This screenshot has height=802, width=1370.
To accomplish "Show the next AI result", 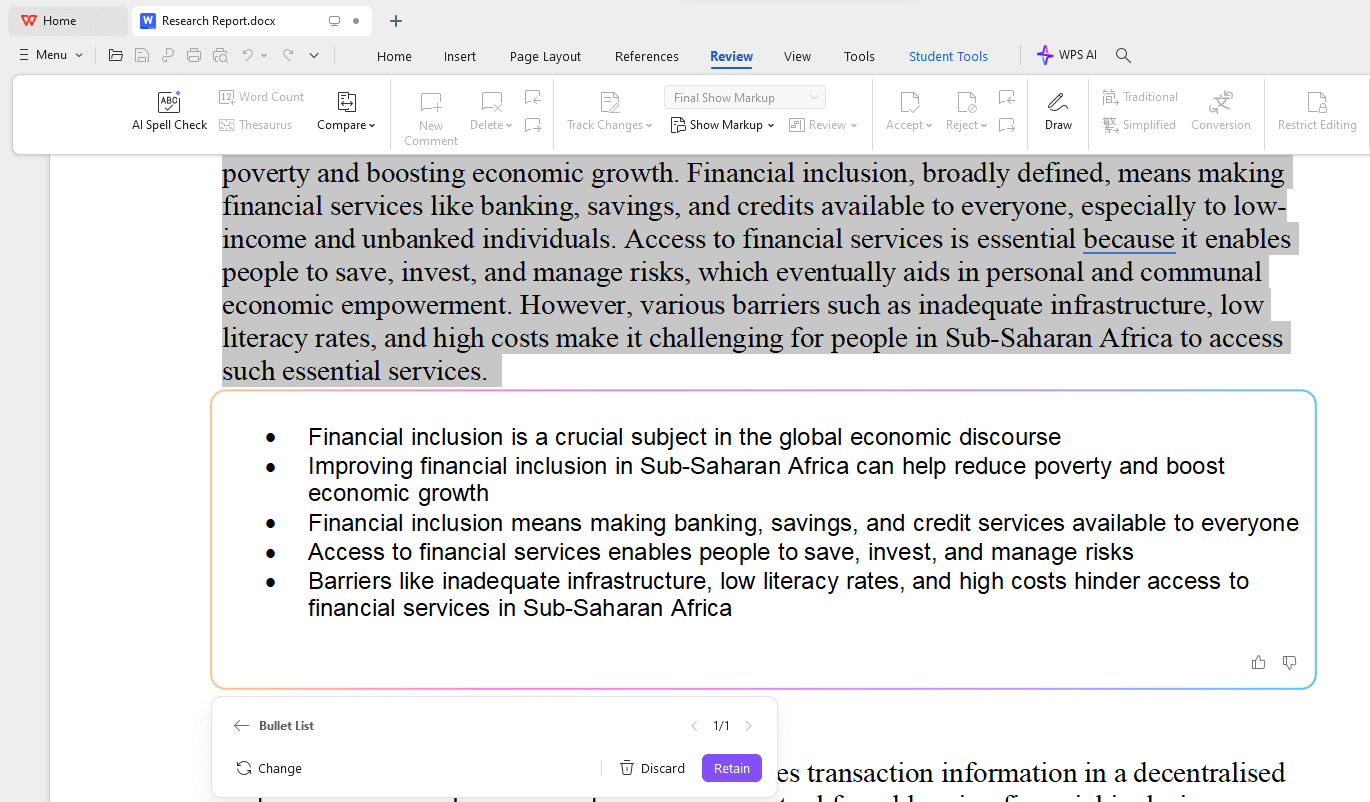I will click(x=748, y=726).
